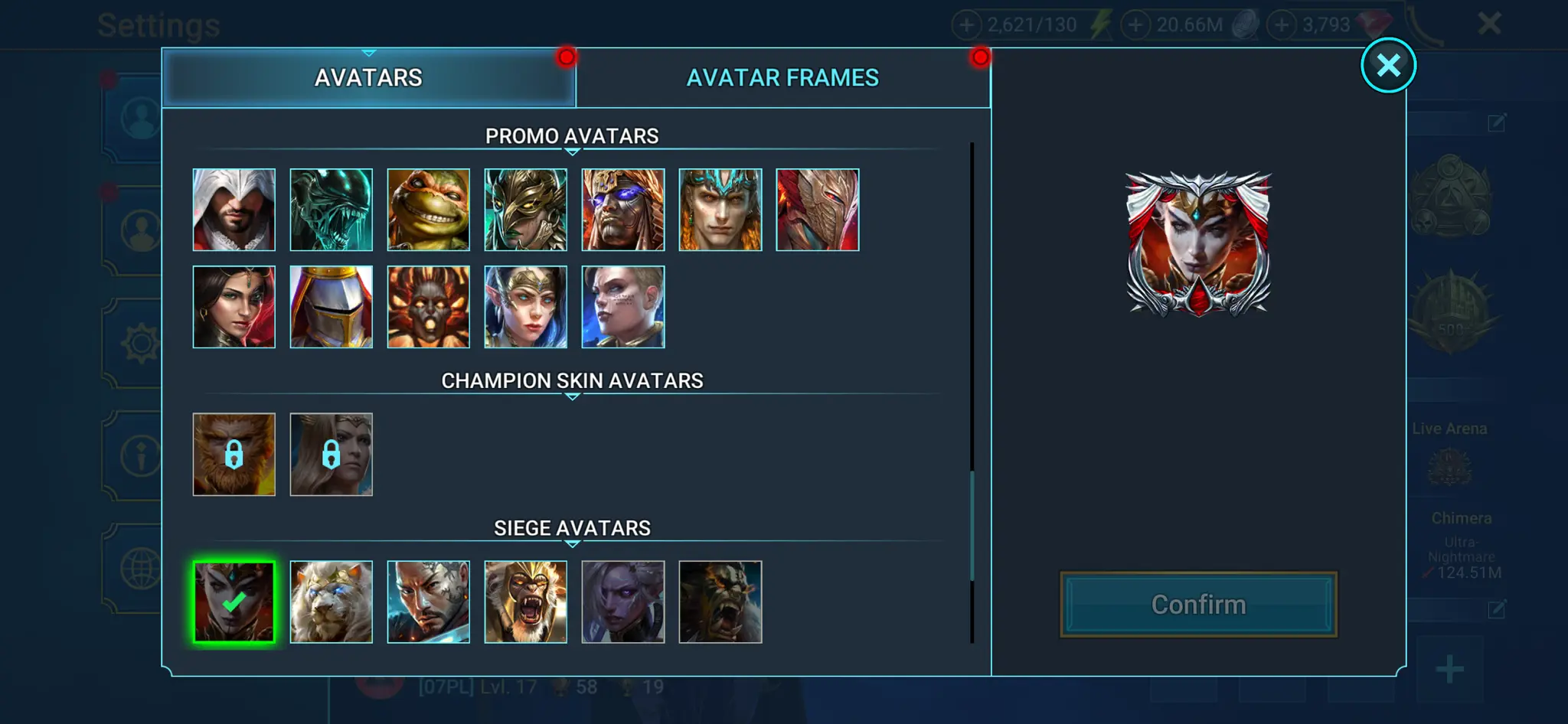Close the avatar selection dialog
1568x724 pixels.
(1388, 65)
